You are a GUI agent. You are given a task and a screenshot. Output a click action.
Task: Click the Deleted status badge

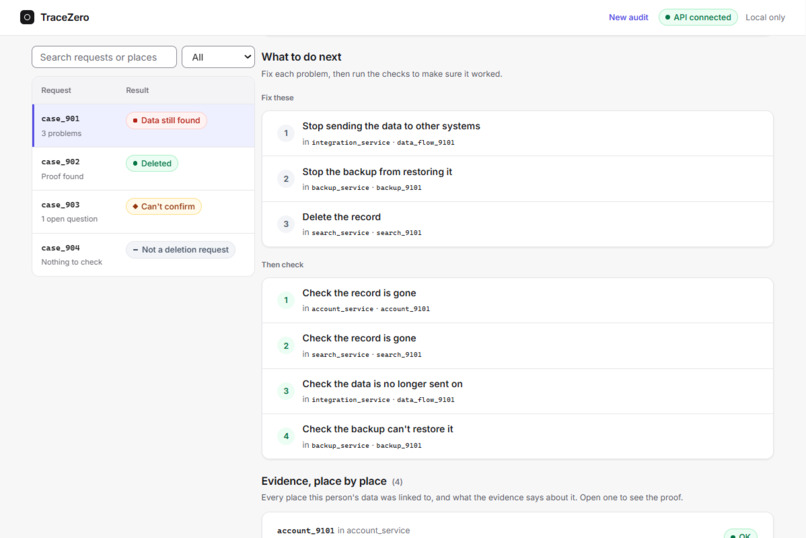[152, 163]
